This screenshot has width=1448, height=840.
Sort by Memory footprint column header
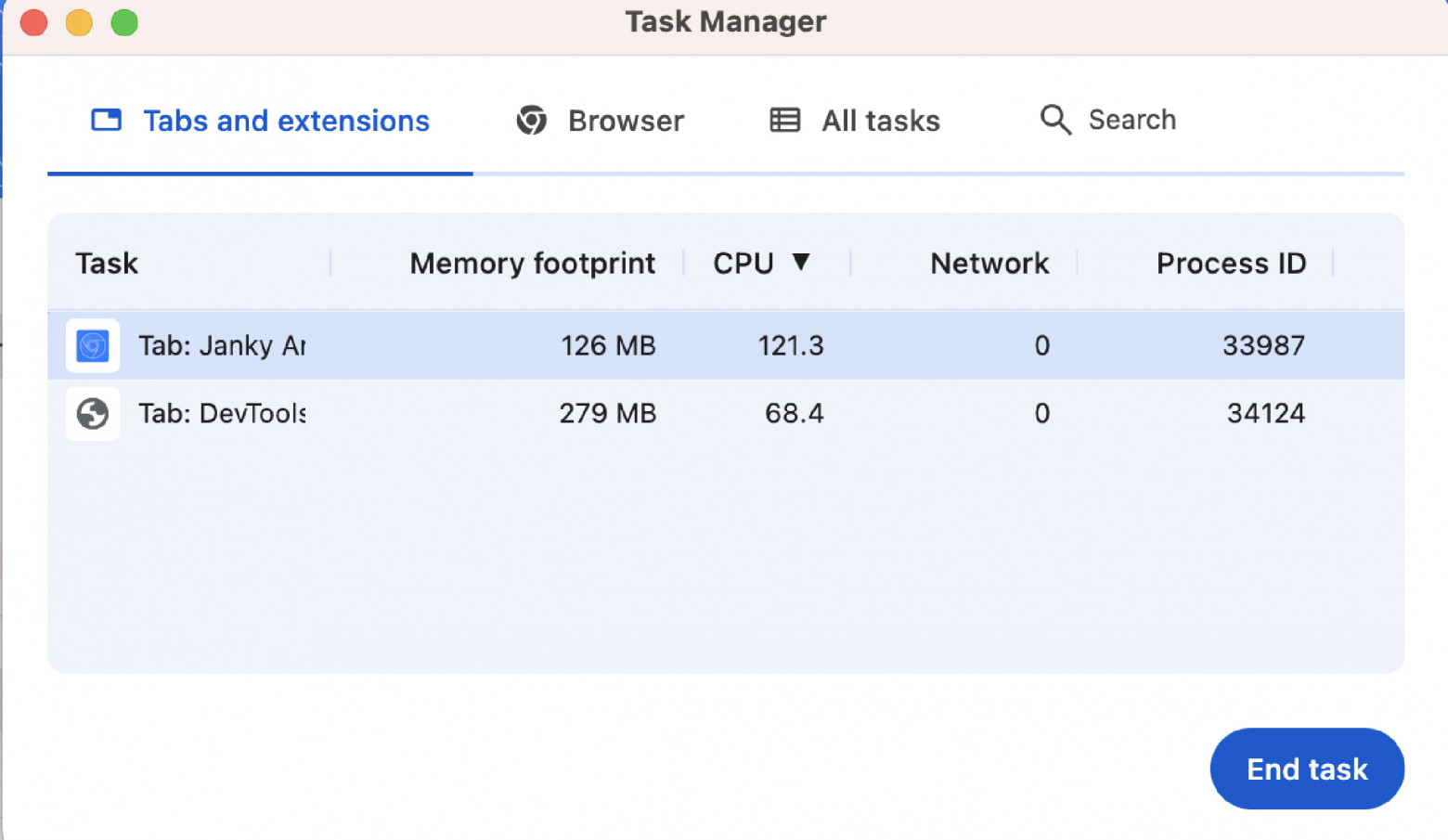click(x=532, y=264)
